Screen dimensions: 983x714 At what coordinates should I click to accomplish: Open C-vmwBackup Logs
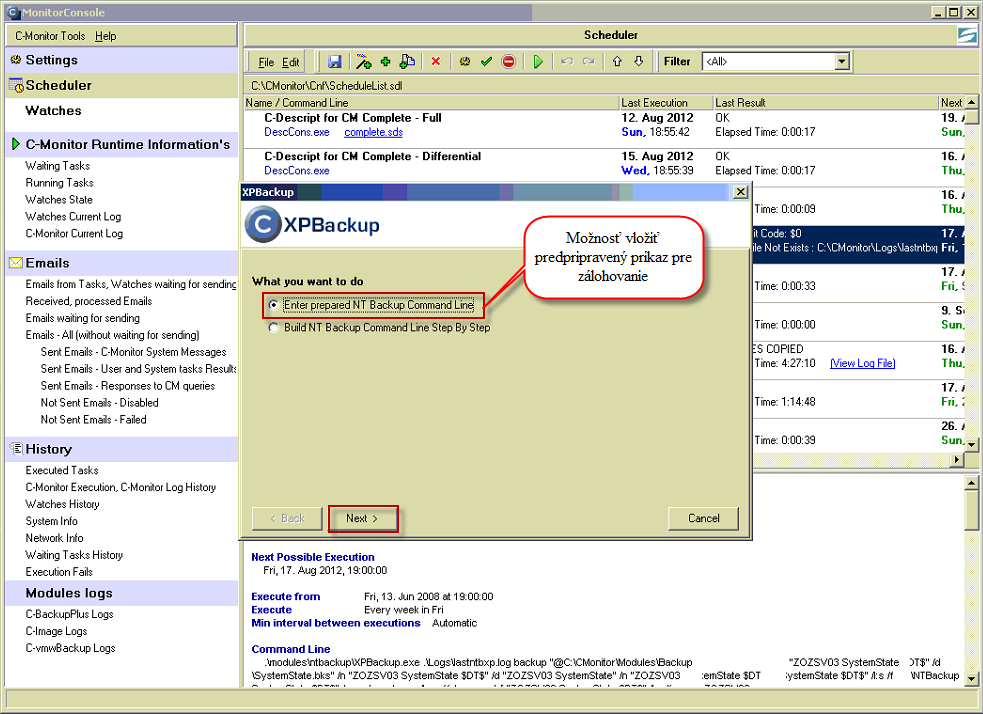pyautogui.click(x=70, y=649)
